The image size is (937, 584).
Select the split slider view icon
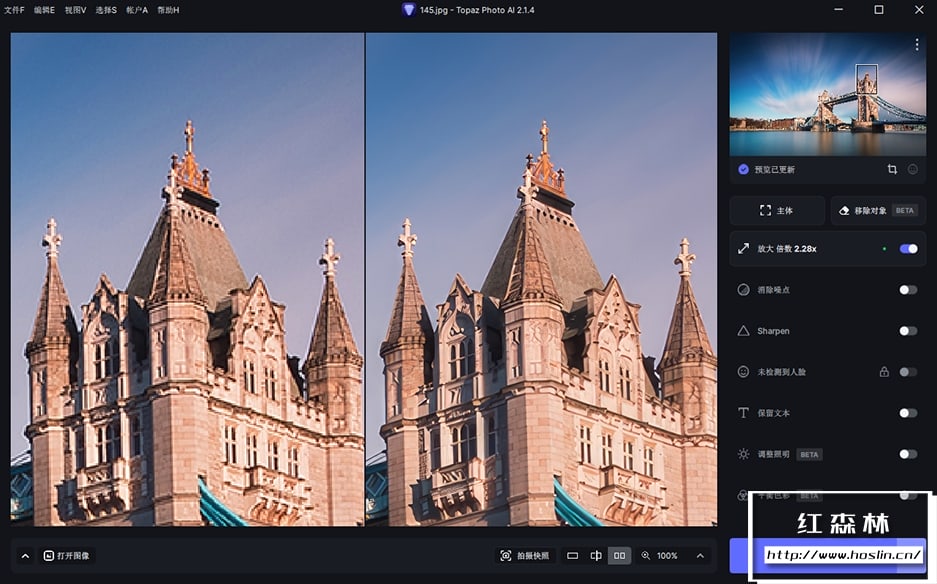596,556
